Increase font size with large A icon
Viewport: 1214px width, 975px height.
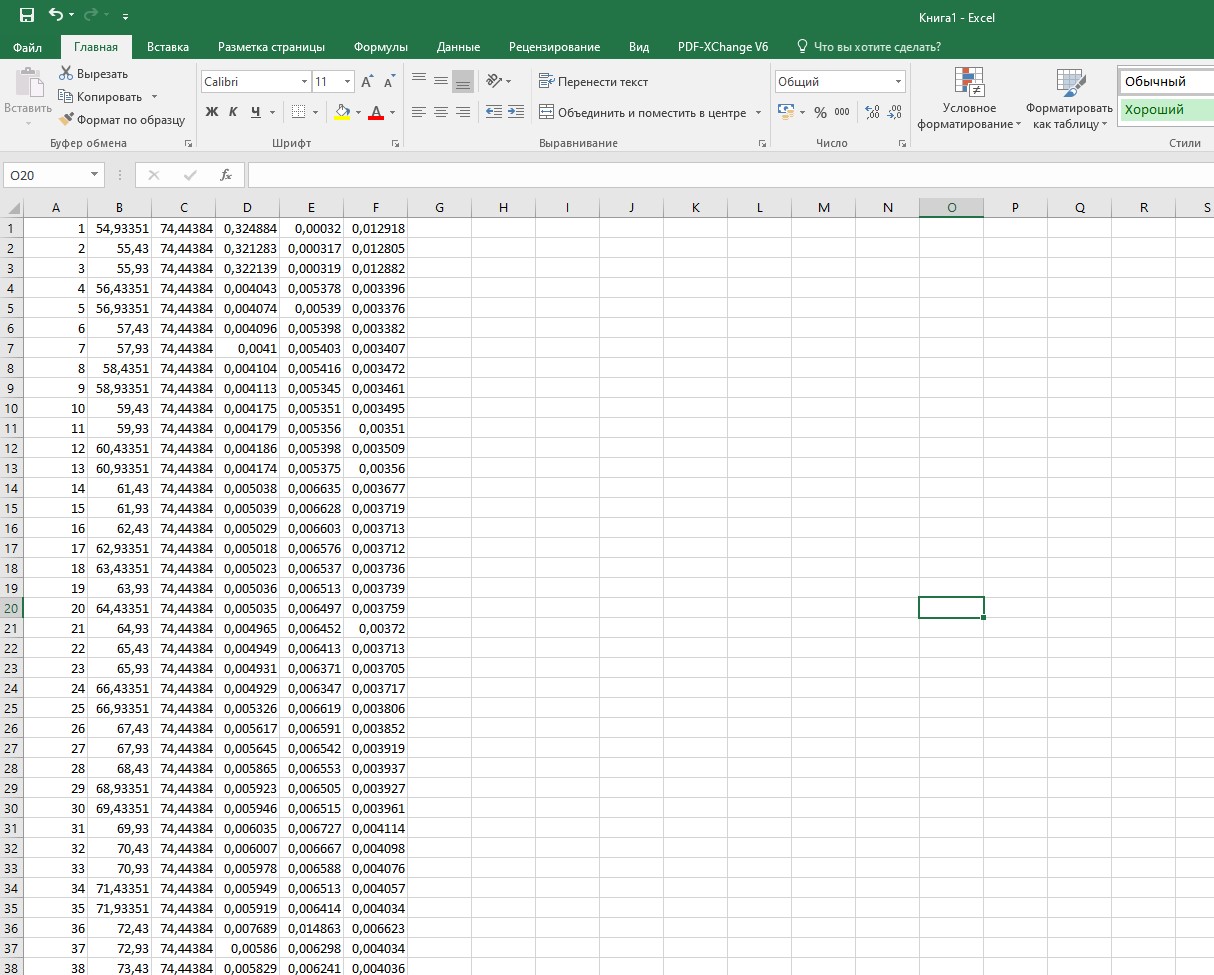[367, 82]
